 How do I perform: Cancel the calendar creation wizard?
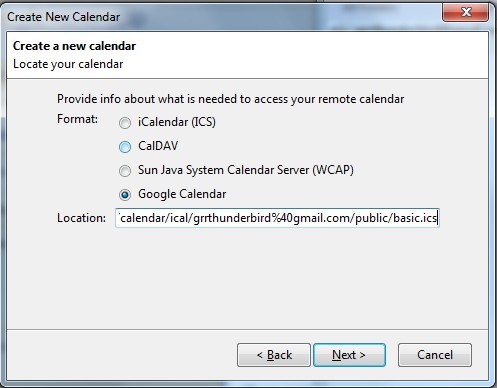pyautogui.click(x=435, y=355)
